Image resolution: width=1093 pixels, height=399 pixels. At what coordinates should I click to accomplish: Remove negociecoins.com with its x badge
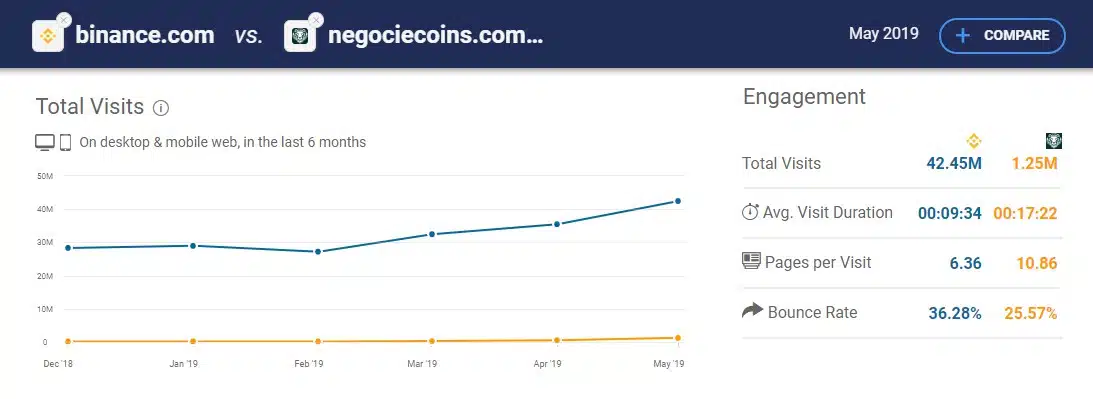tap(316, 20)
